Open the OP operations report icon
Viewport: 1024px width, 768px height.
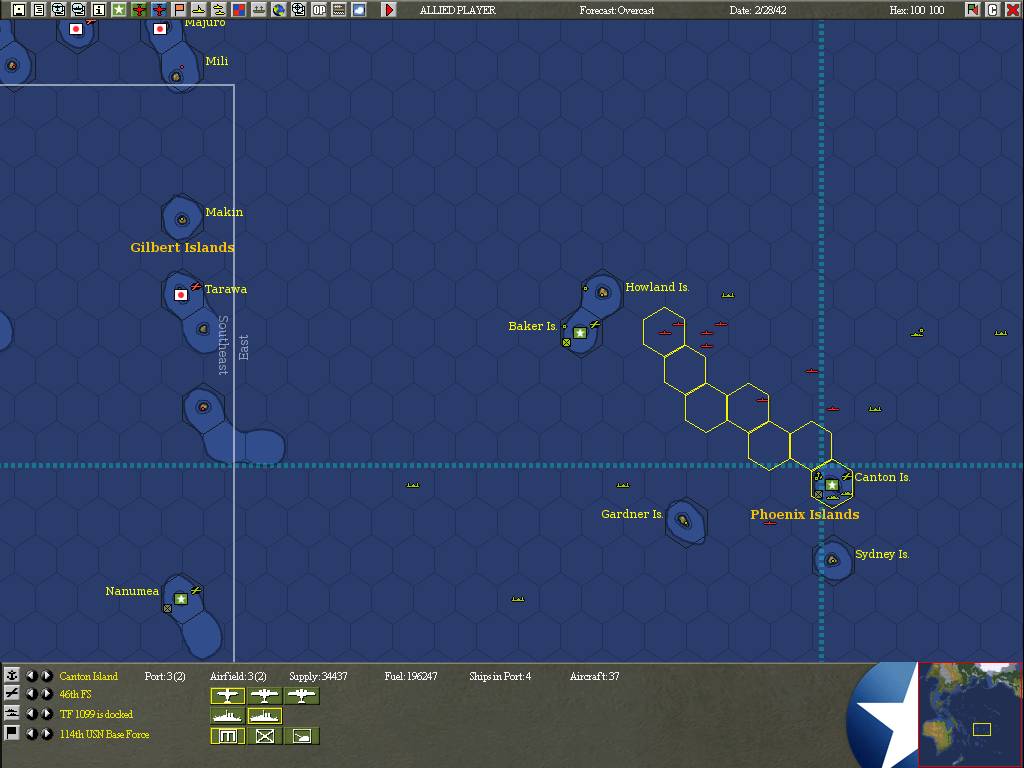(319, 9)
